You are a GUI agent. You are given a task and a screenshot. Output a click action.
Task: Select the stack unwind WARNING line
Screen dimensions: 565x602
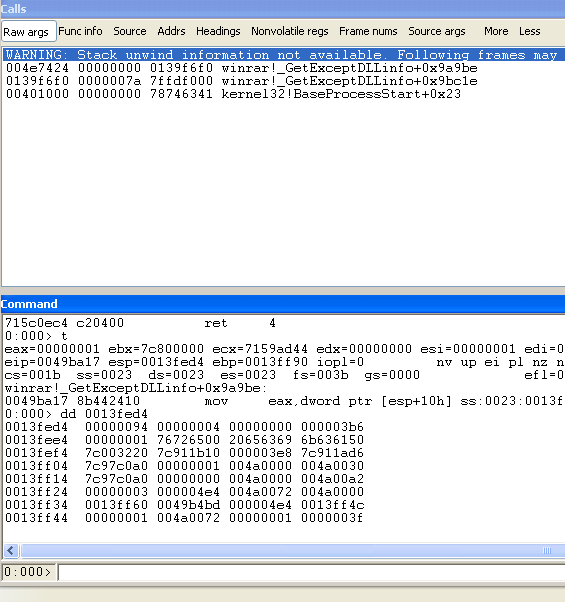pos(284,55)
